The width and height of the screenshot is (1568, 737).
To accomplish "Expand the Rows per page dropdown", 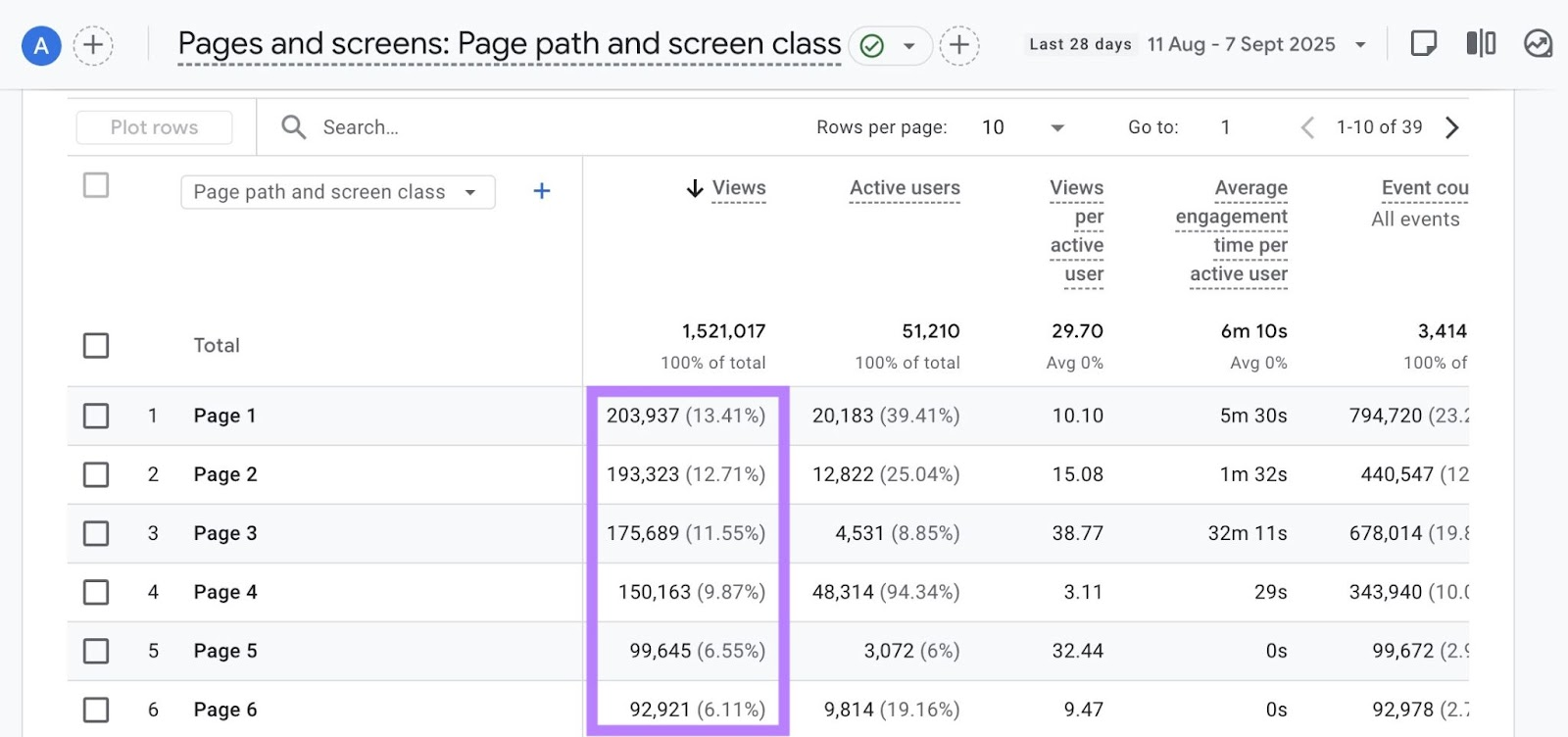I will click(x=1056, y=127).
